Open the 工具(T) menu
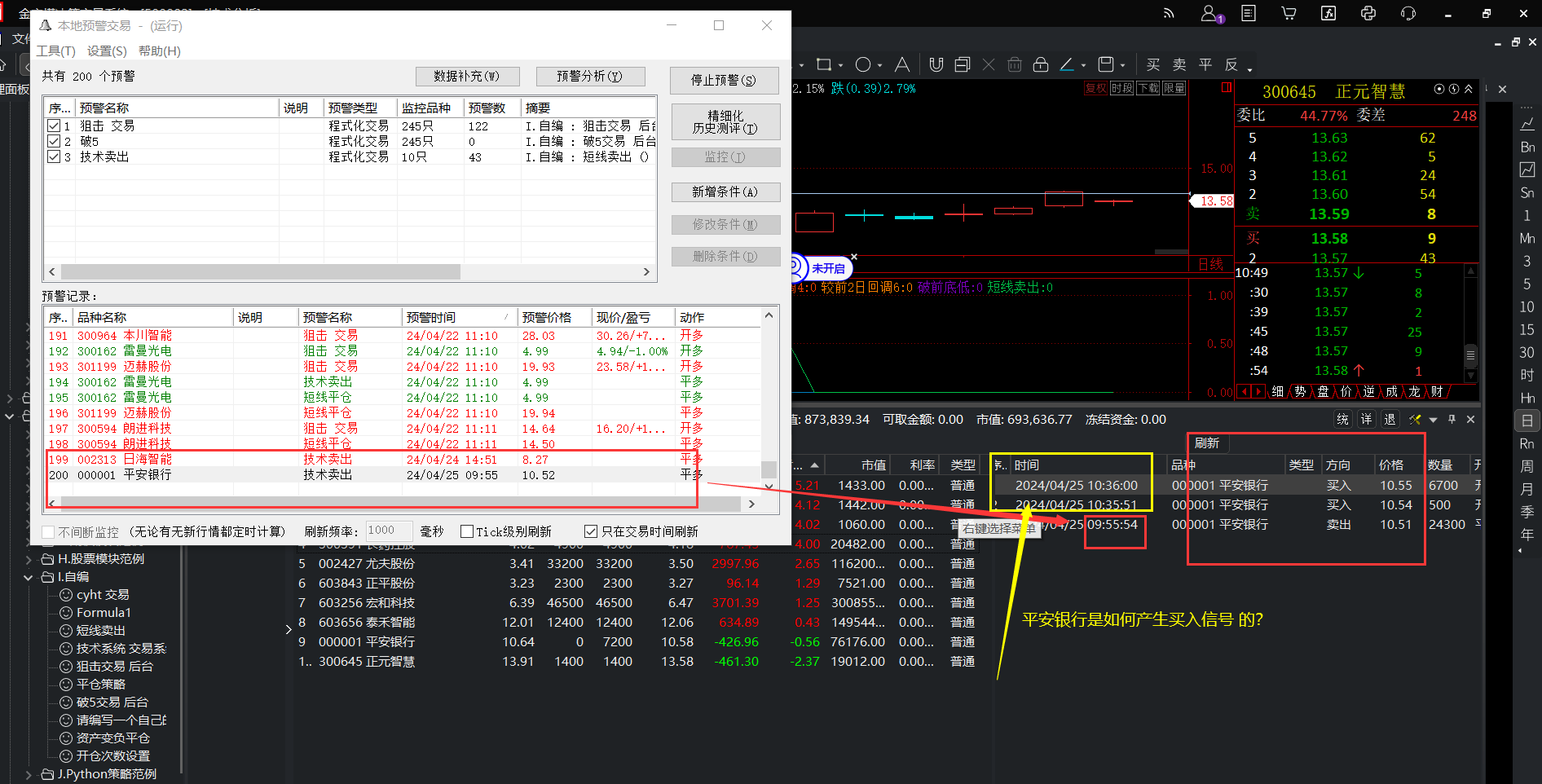 (55, 51)
